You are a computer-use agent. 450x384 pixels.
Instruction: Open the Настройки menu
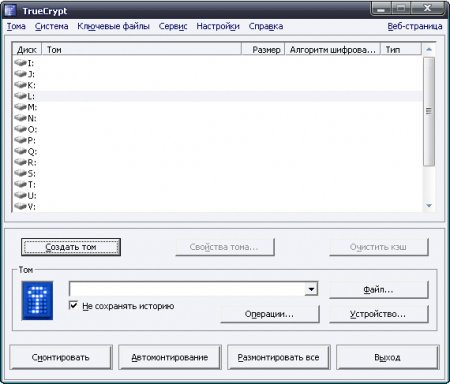(218, 26)
